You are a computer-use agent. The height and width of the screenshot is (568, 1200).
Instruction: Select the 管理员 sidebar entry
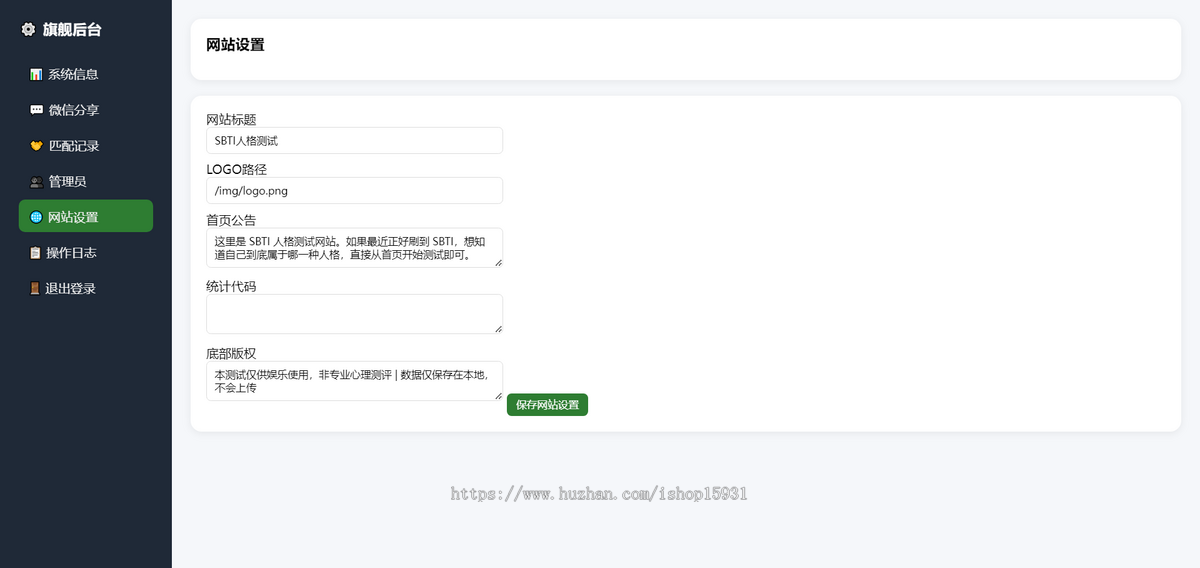click(86, 182)
